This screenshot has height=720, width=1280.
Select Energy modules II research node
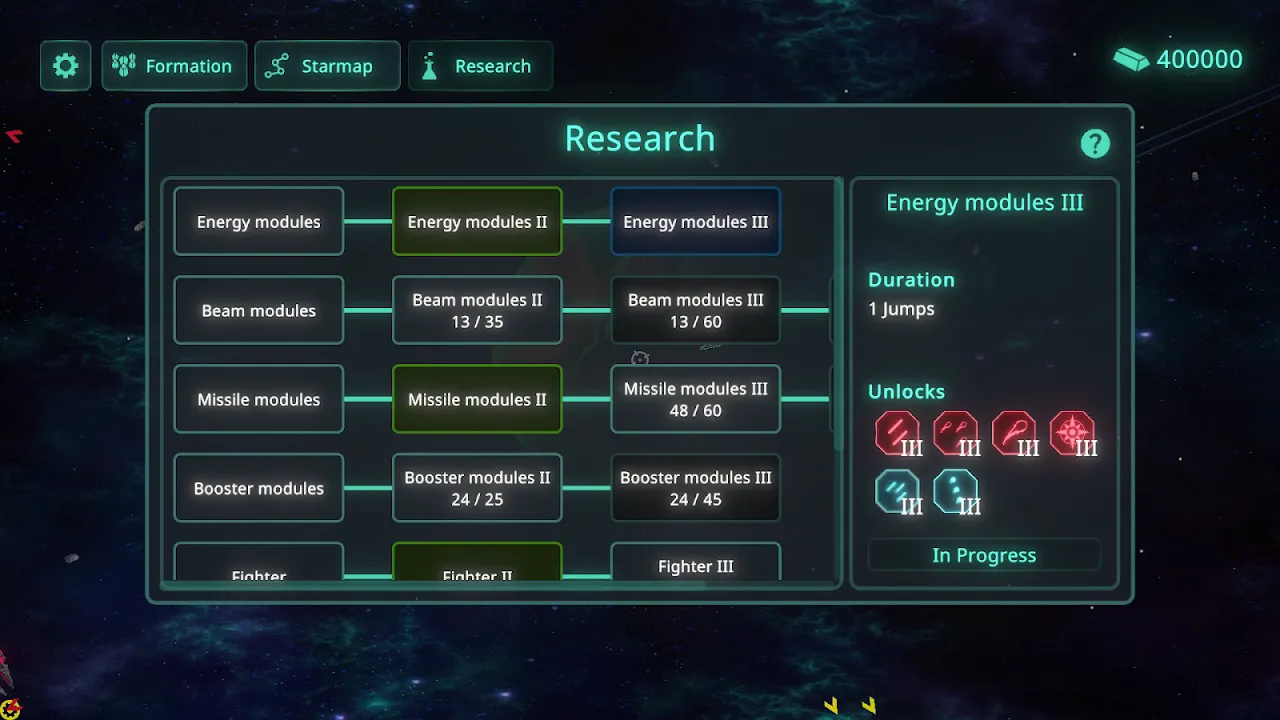pos(477,221)
